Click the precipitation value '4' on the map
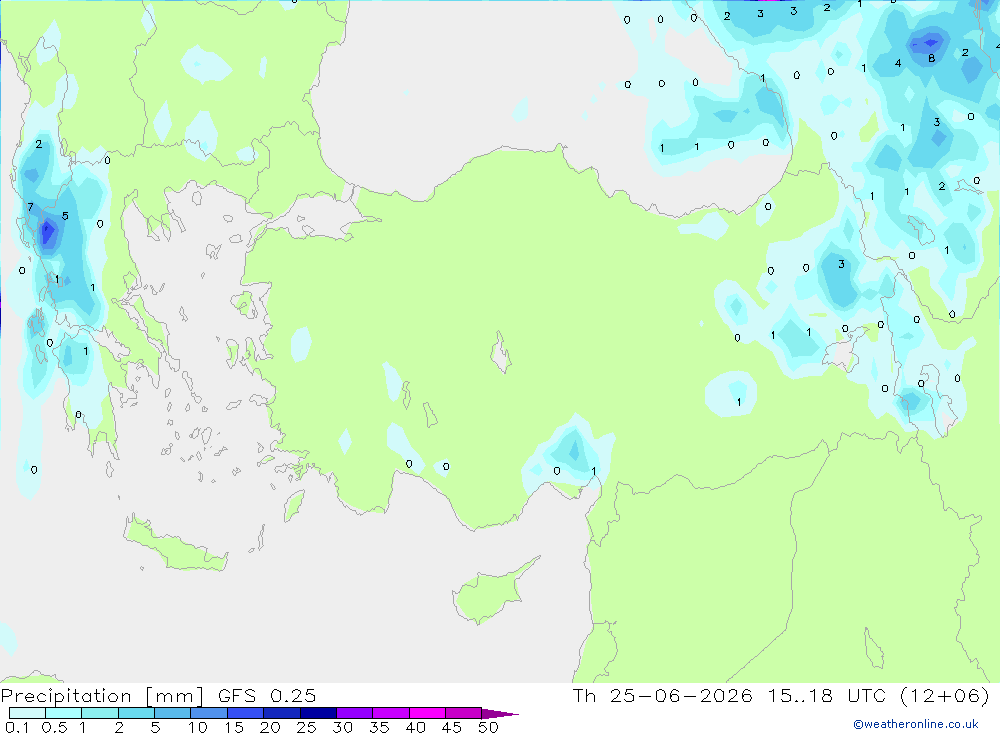Image resolution: width=1000 pixels, height=733 pixels. (x=898, y=63)
